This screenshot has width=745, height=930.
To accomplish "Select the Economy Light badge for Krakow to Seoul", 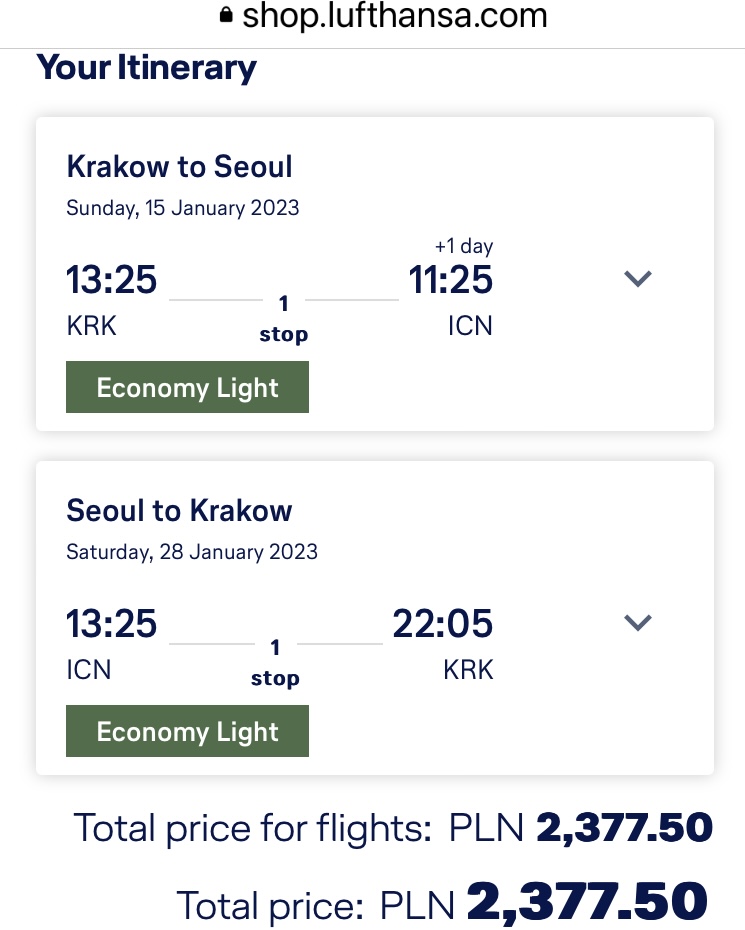I will pos(187,387).
